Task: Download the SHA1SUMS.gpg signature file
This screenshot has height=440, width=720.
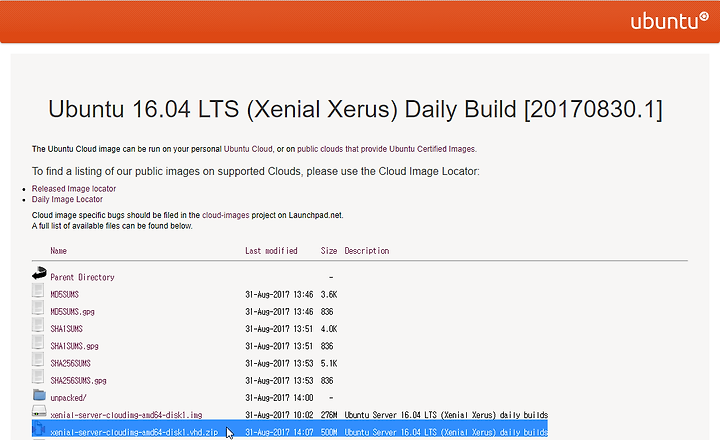Action: (74, 346)
